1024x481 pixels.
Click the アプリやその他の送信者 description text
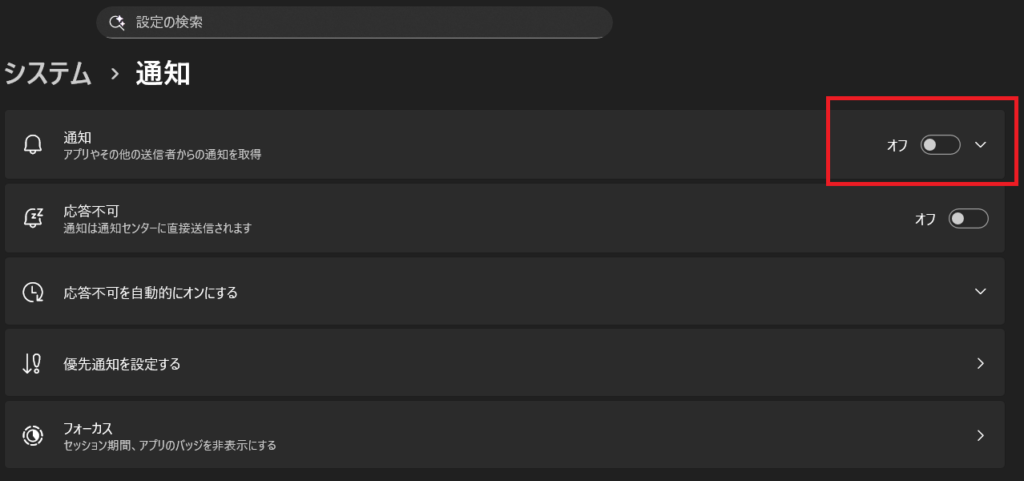pos(162,155)
